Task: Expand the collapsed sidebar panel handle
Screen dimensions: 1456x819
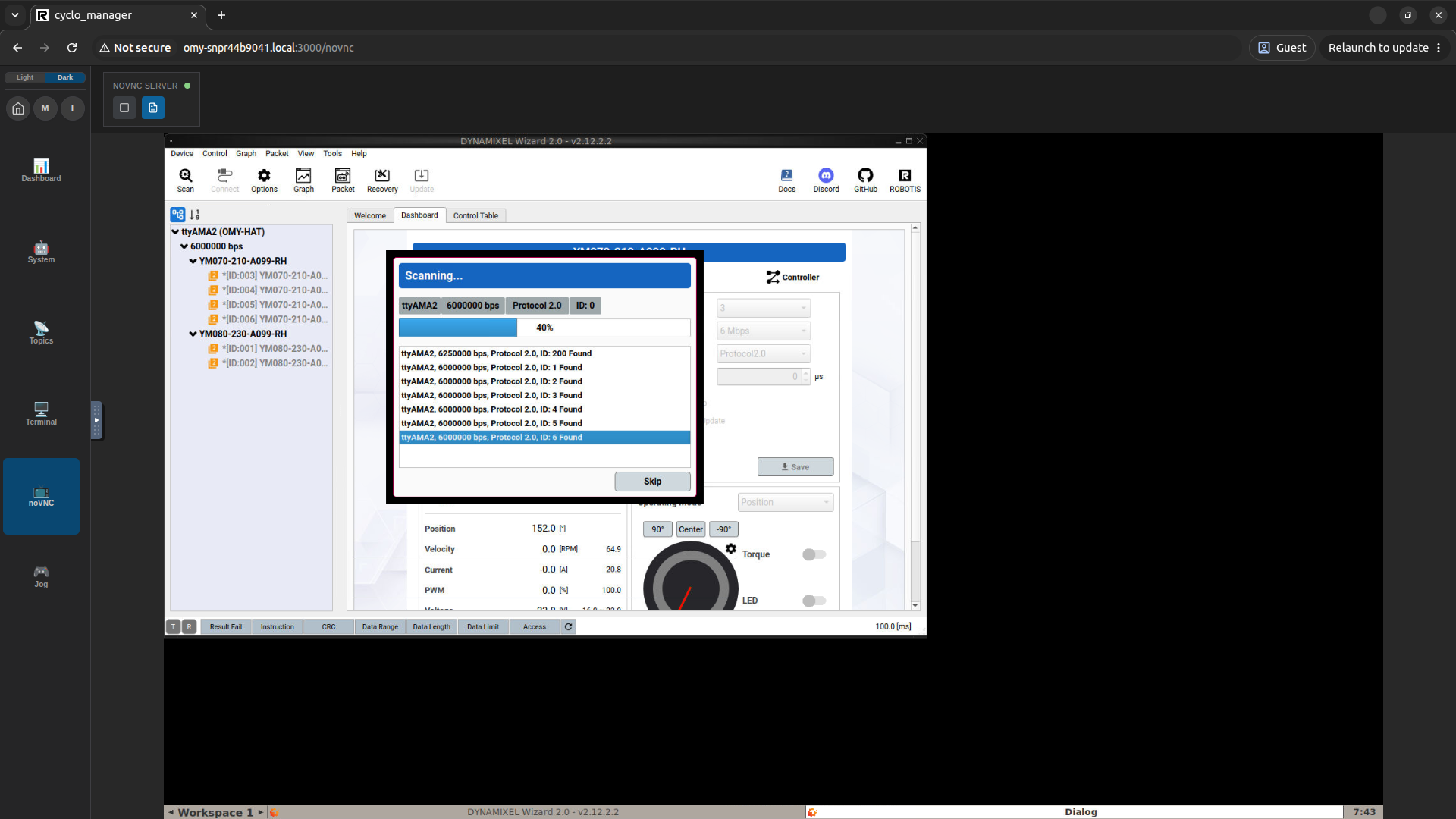Action: (x=96, y=420)
